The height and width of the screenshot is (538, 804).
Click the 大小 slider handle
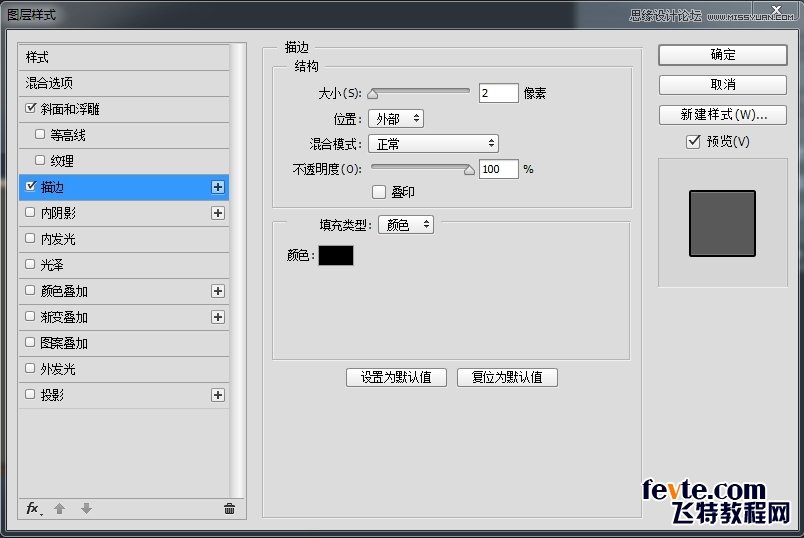(x=373, y=94)
